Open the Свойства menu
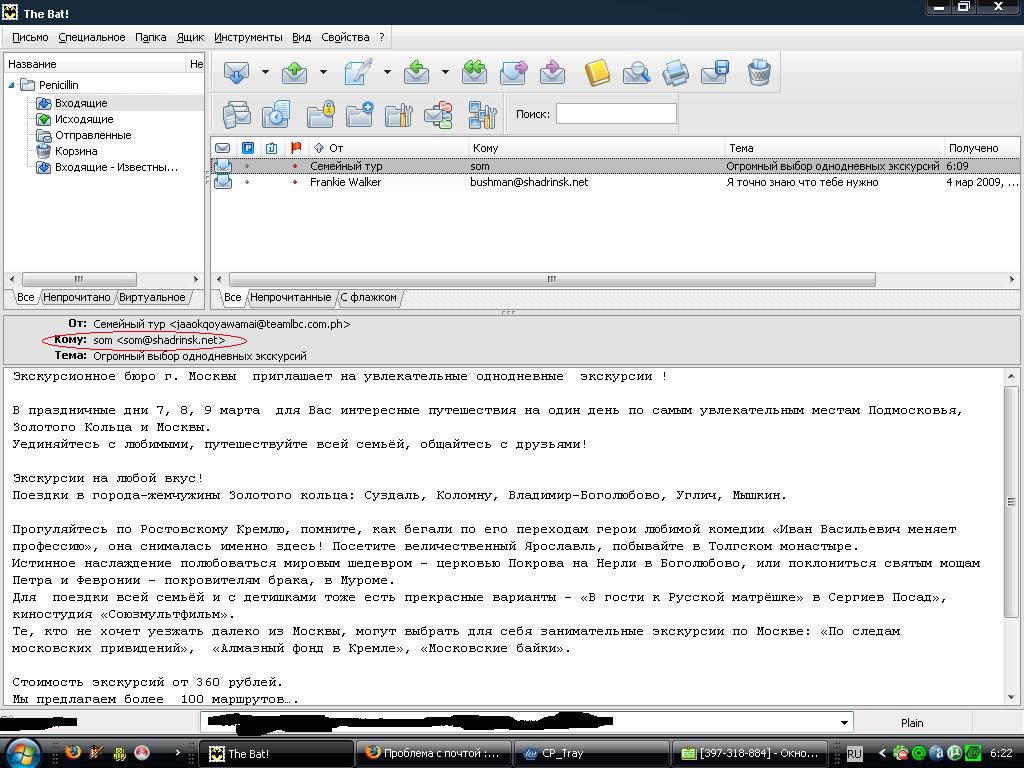The height and width of the screenshot is (768, 1024). [345, 37]
